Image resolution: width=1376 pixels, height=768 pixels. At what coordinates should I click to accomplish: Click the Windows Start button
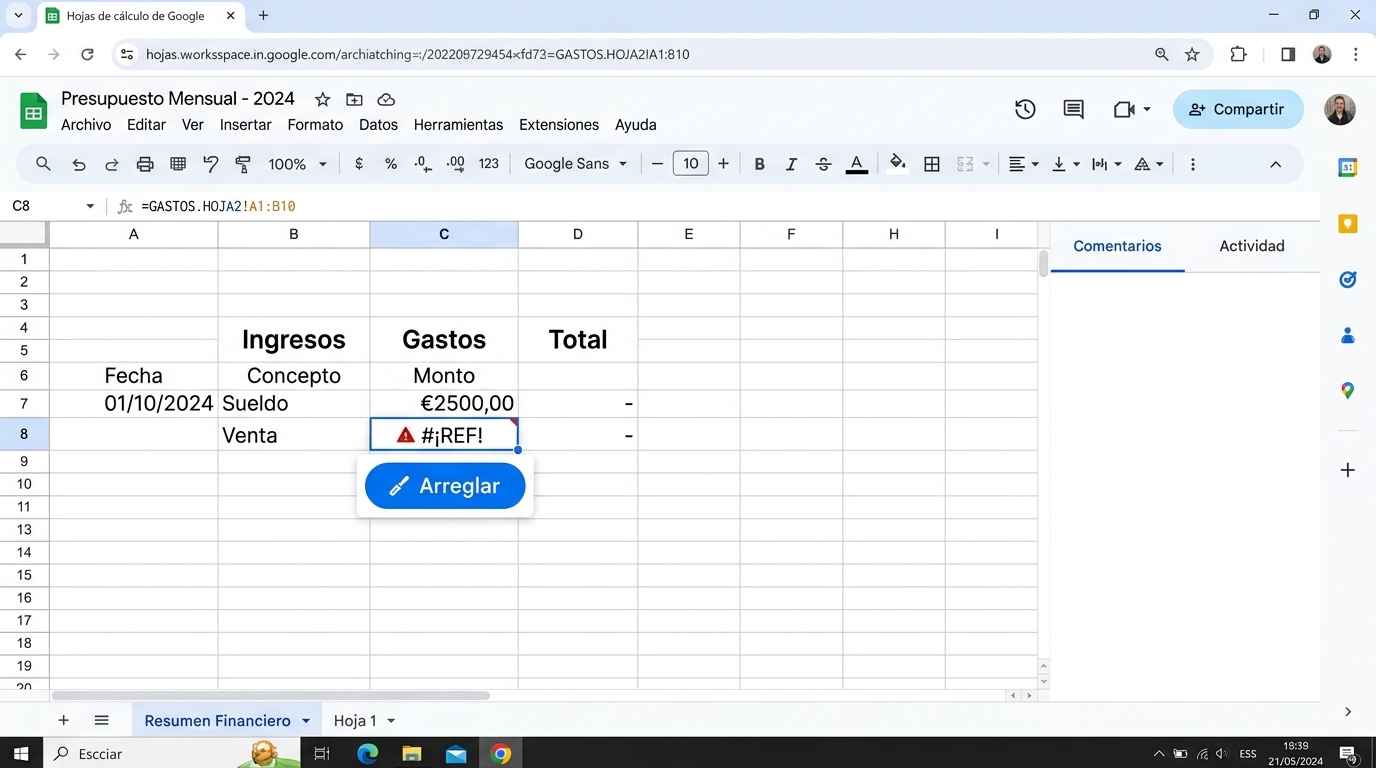click(x=21, y=754)
